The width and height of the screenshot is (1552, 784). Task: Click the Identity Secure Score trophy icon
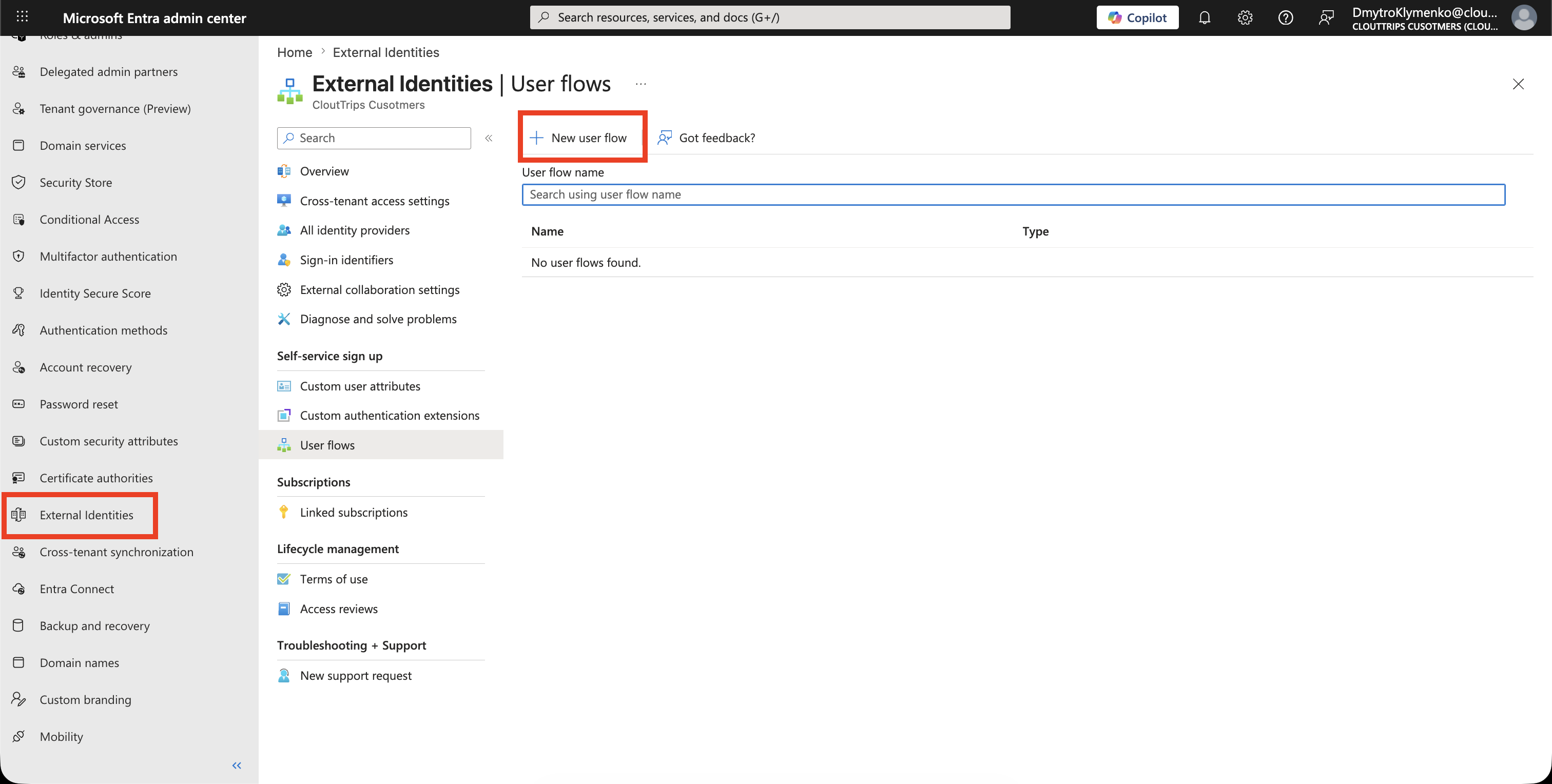coord(18,293)
